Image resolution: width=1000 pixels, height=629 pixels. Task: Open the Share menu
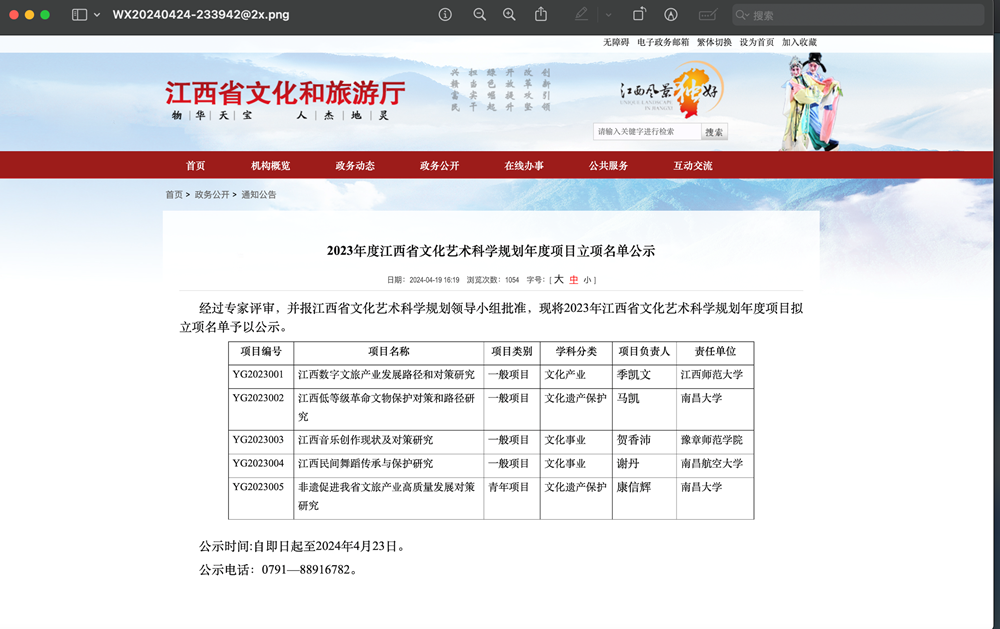point(541,14)
